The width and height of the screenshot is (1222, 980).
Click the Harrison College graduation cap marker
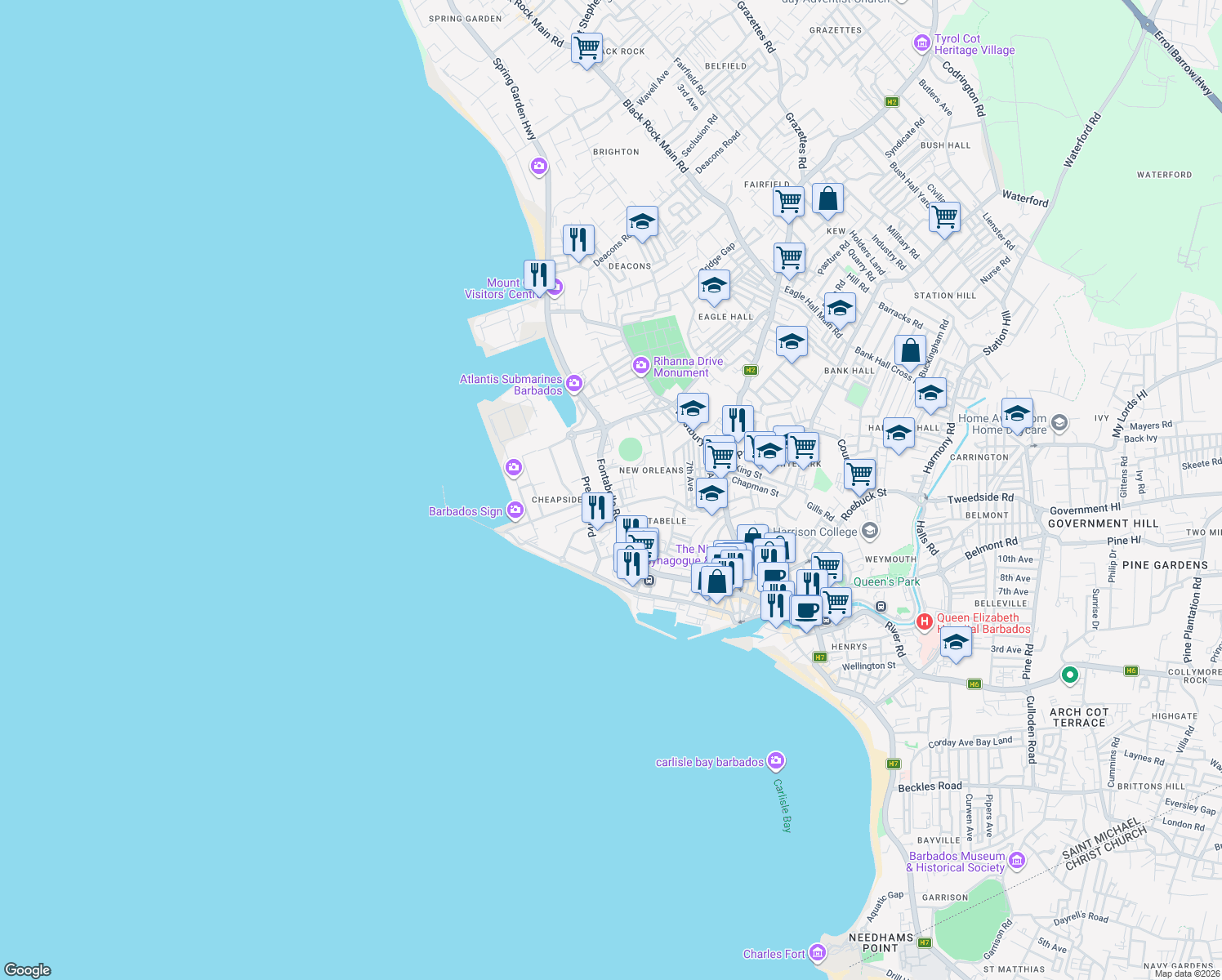tap(869, 531)
